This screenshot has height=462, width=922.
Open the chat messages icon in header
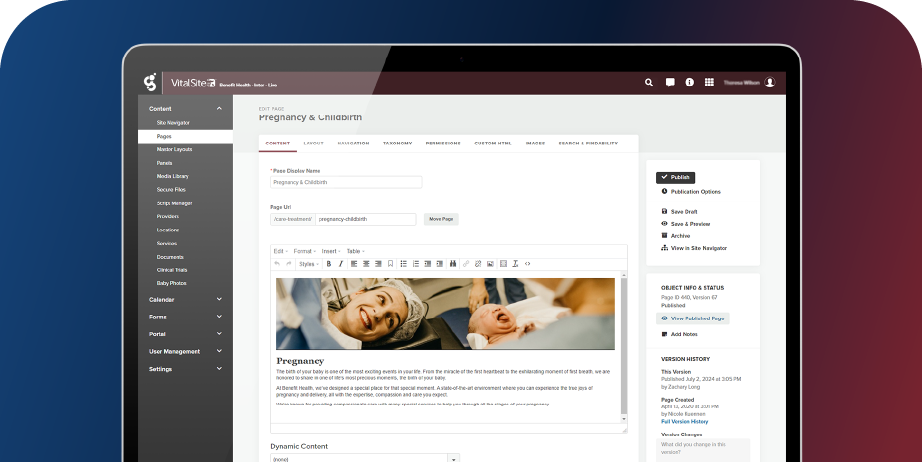[x=670, y=83]
